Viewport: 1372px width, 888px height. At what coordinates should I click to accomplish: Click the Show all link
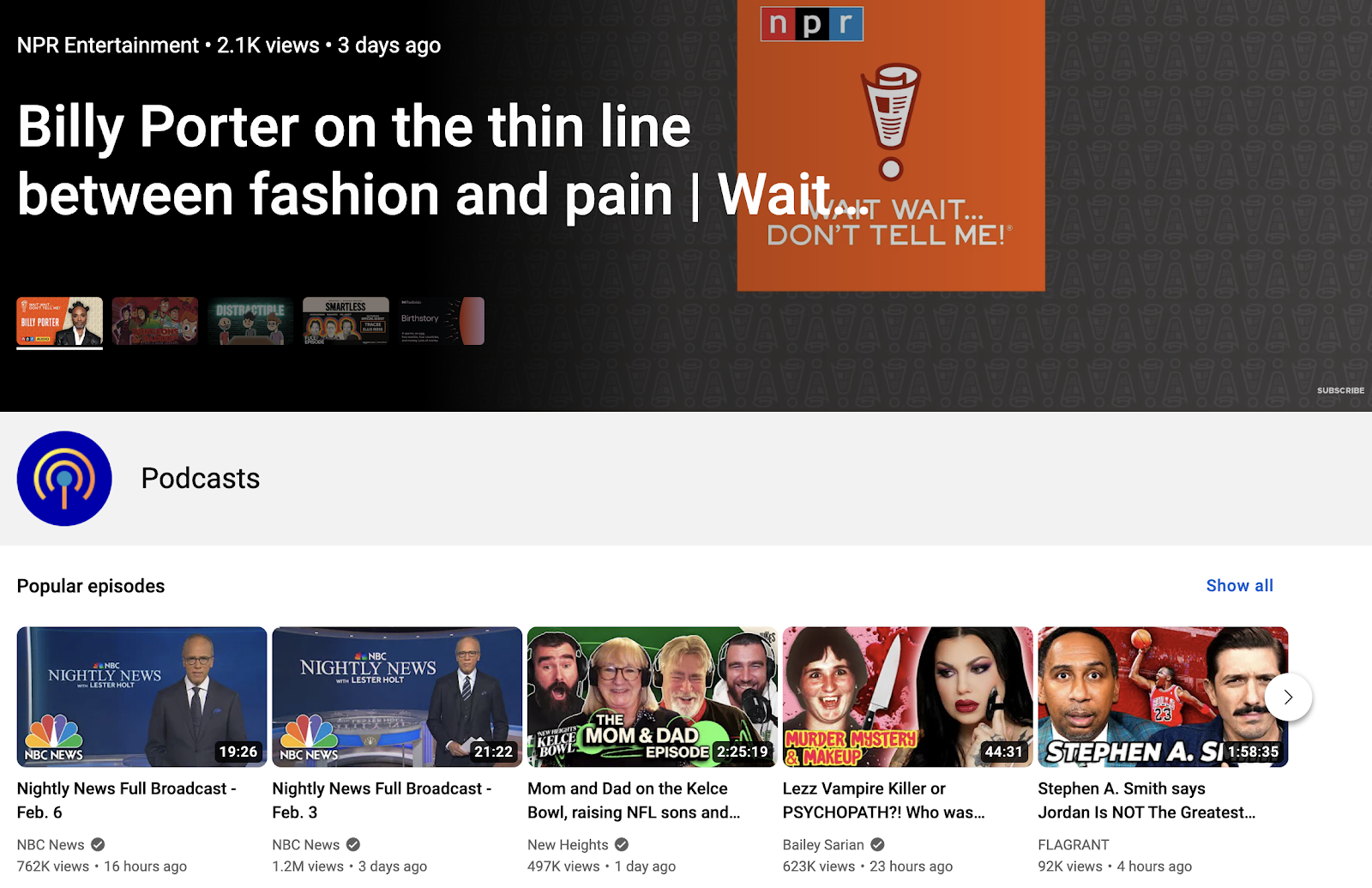coord(1240,586)
